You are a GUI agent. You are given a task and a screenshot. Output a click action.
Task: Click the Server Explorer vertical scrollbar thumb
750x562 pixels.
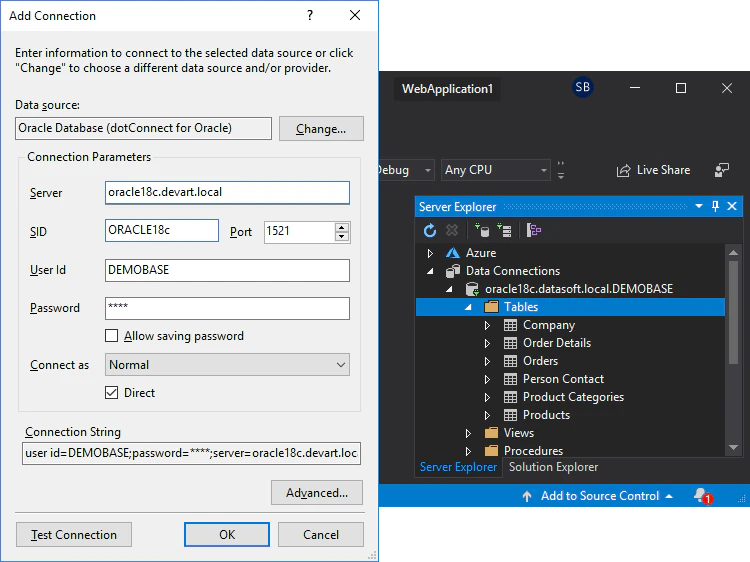pyautogui.click(x=733, y=312)
